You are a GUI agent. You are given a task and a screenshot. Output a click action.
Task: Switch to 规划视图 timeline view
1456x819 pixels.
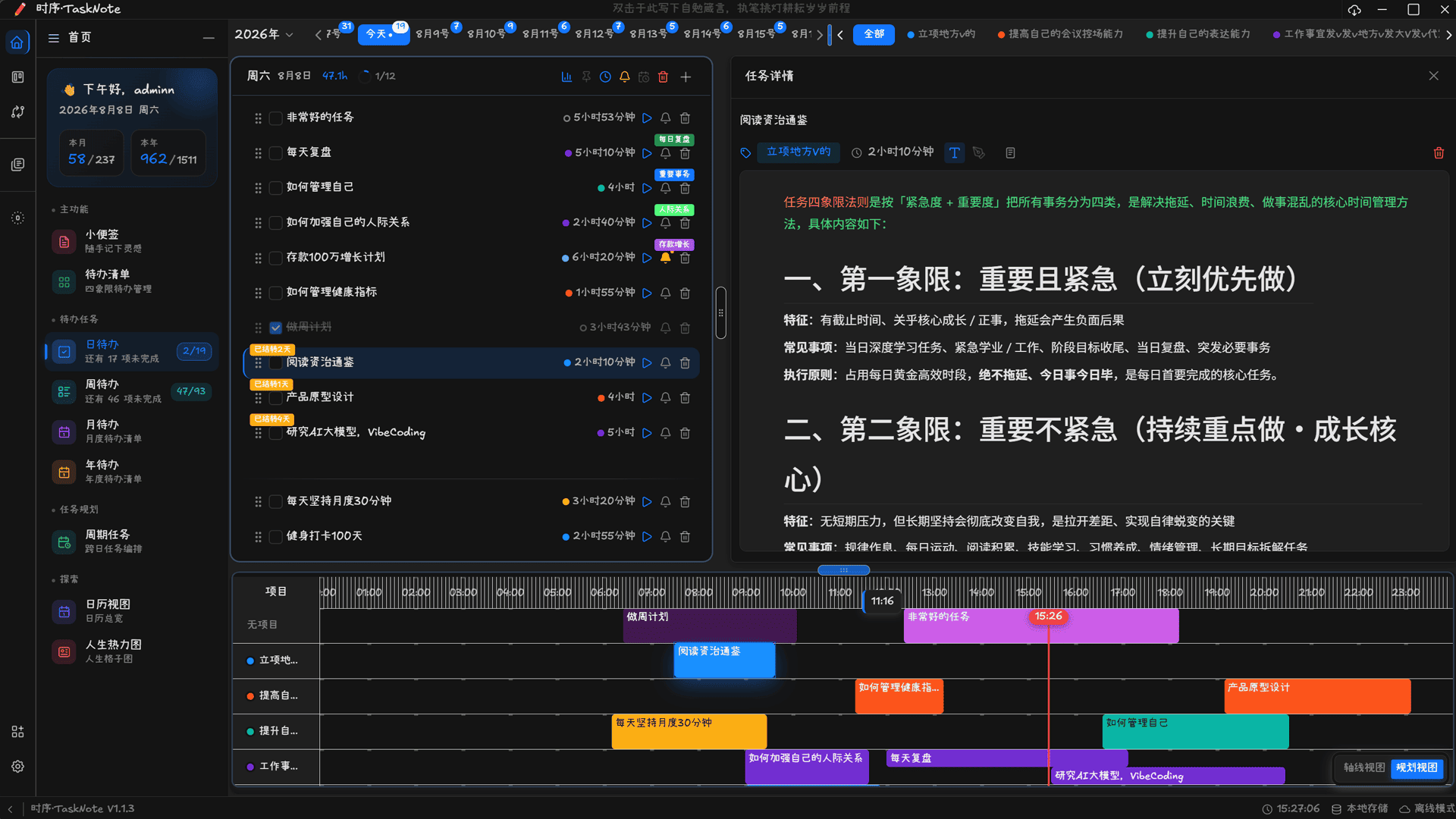click(1417, 768)
